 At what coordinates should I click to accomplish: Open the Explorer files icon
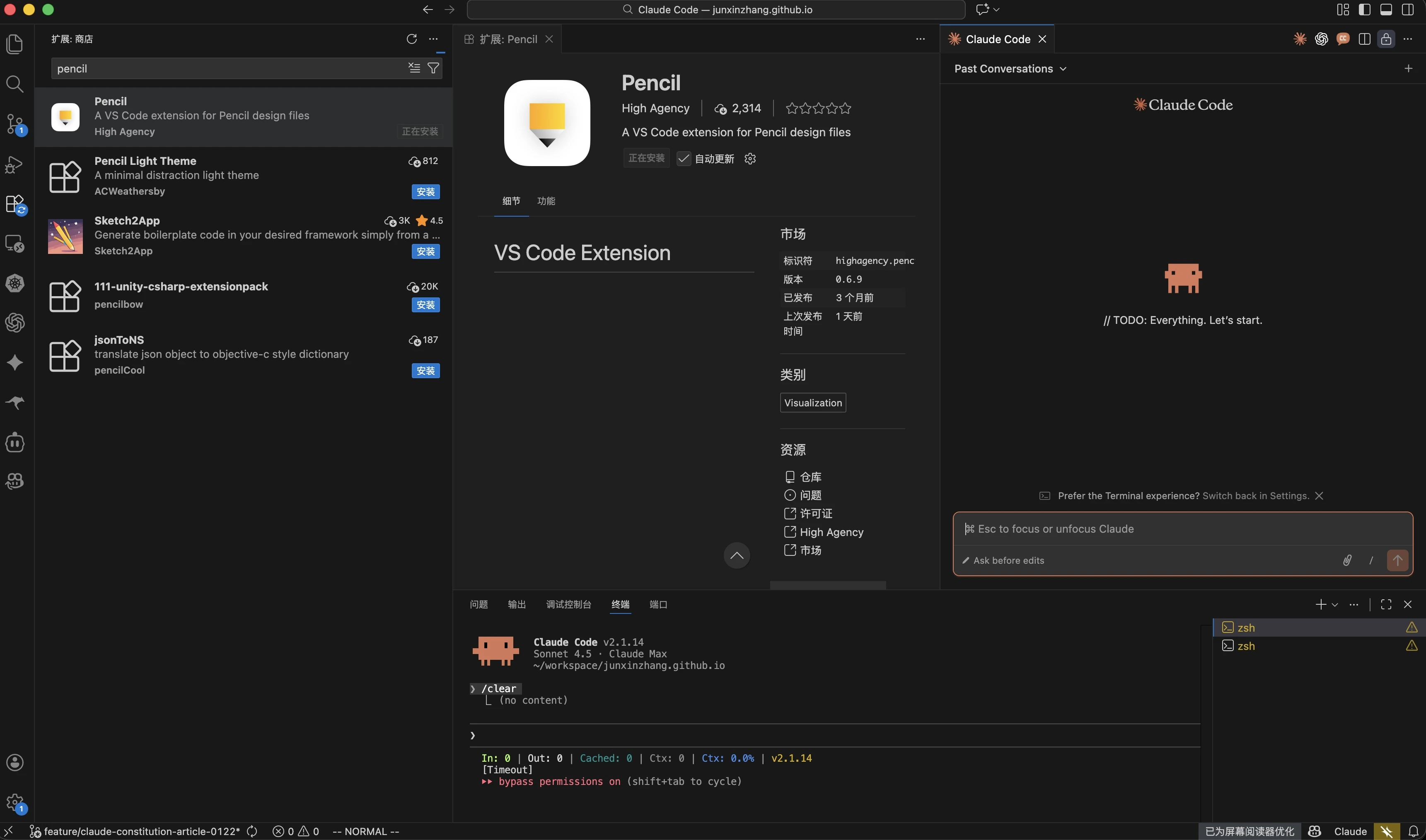15,44
